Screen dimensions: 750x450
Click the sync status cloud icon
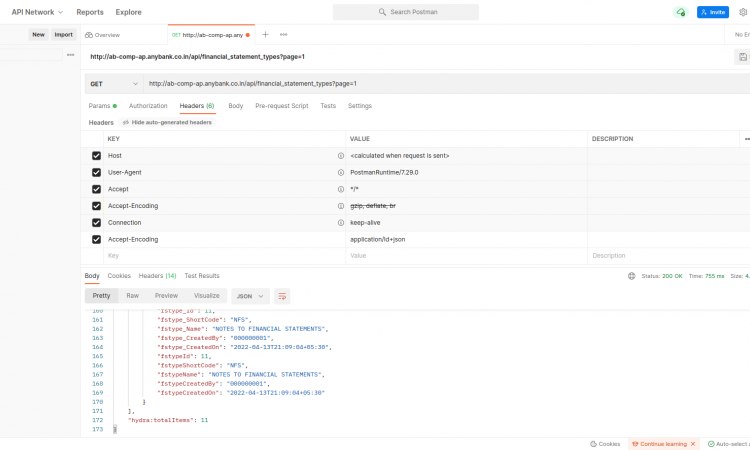coord(681,12)
